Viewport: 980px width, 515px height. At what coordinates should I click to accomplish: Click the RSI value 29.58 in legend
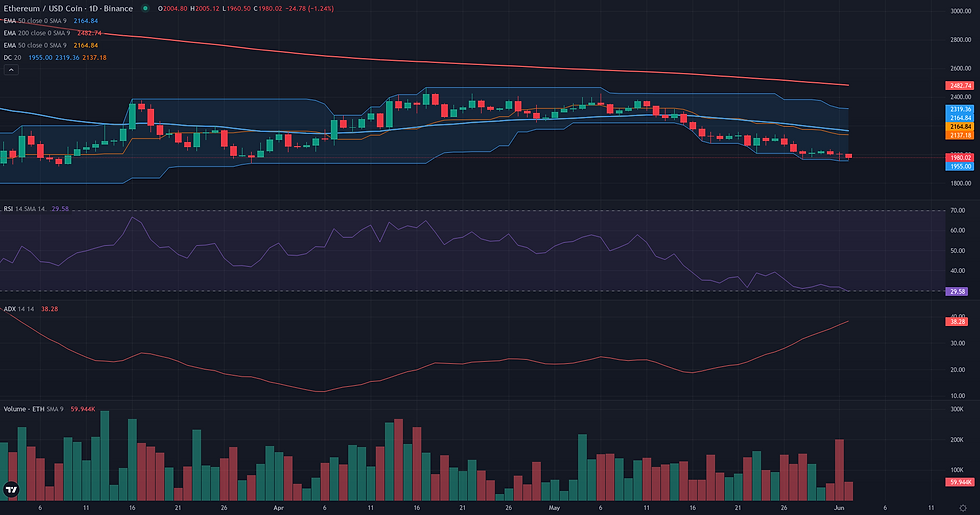(60, 209)
